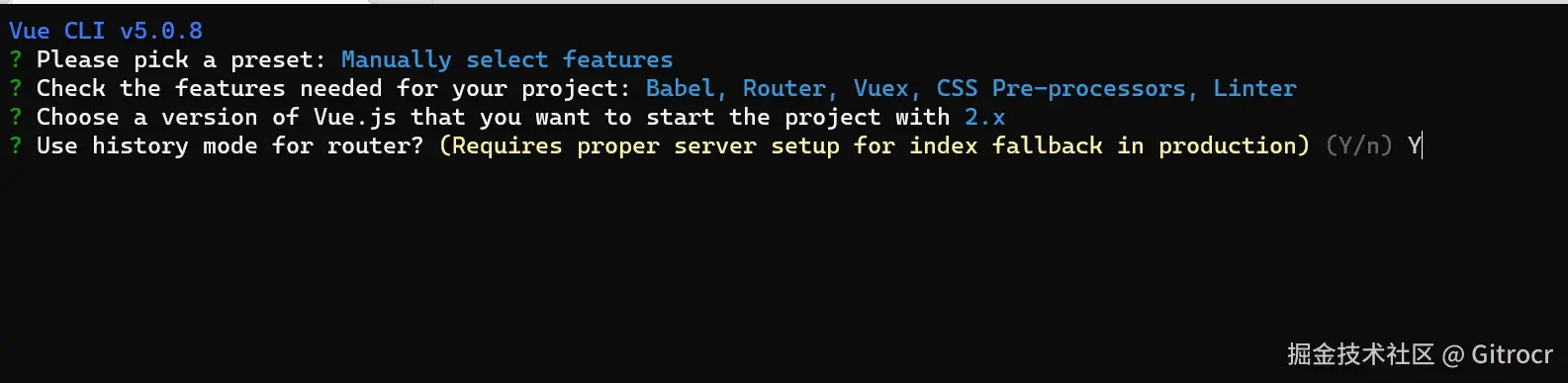The width and height of the screenshot is (1568, 383).
Task: Click the yellow 'Requires proper server setup' note
Action: point(875,145)
